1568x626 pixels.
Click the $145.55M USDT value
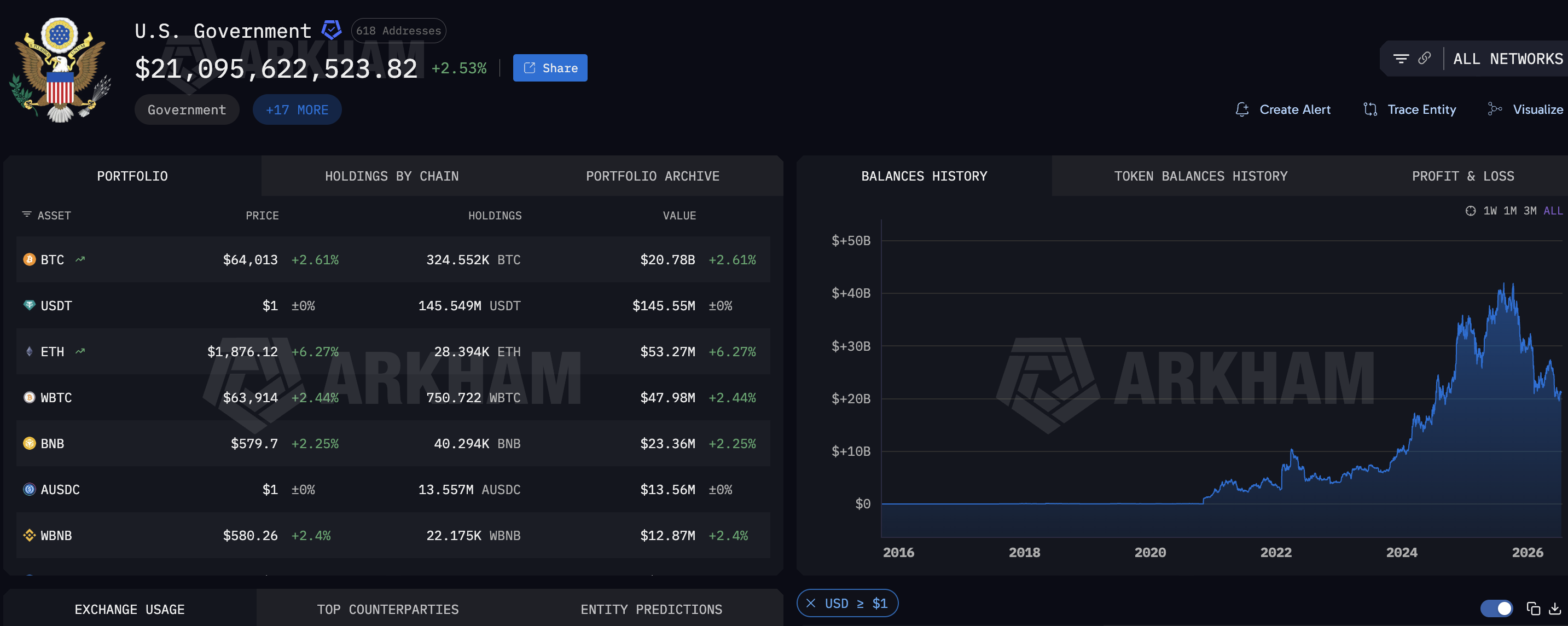(x=664, y=306)
